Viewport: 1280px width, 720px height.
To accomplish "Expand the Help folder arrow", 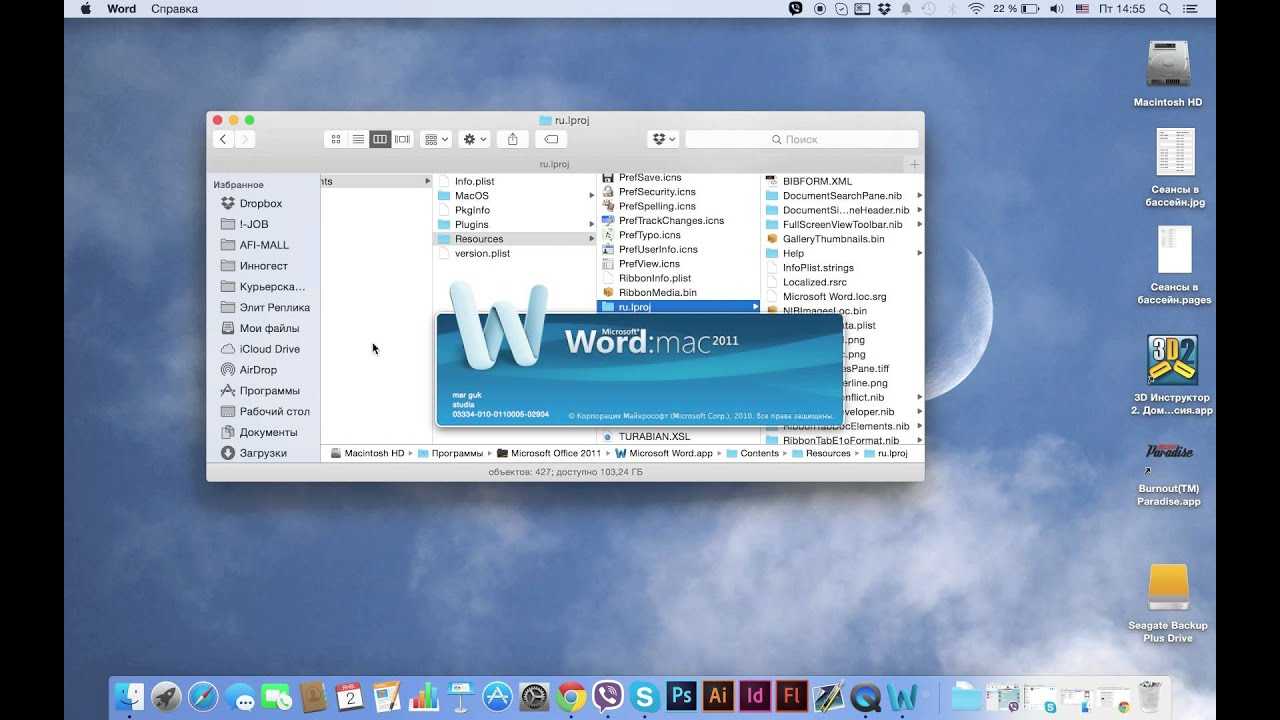I will (919, 254).
